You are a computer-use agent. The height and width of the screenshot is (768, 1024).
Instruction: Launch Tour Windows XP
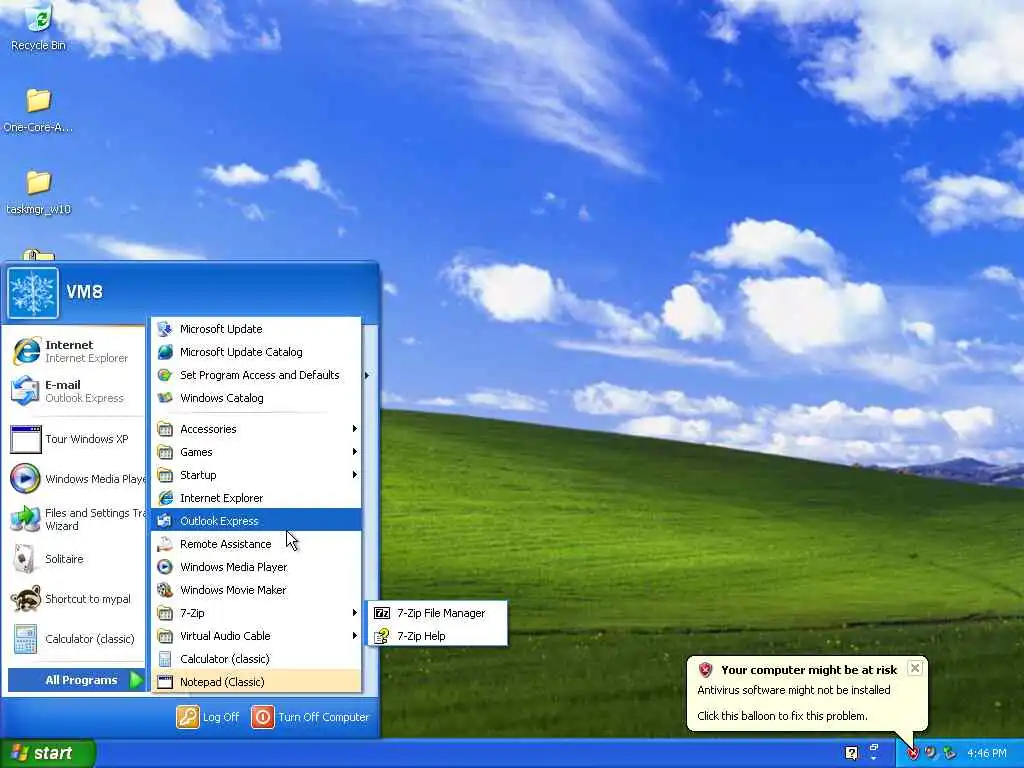point(74,439)
